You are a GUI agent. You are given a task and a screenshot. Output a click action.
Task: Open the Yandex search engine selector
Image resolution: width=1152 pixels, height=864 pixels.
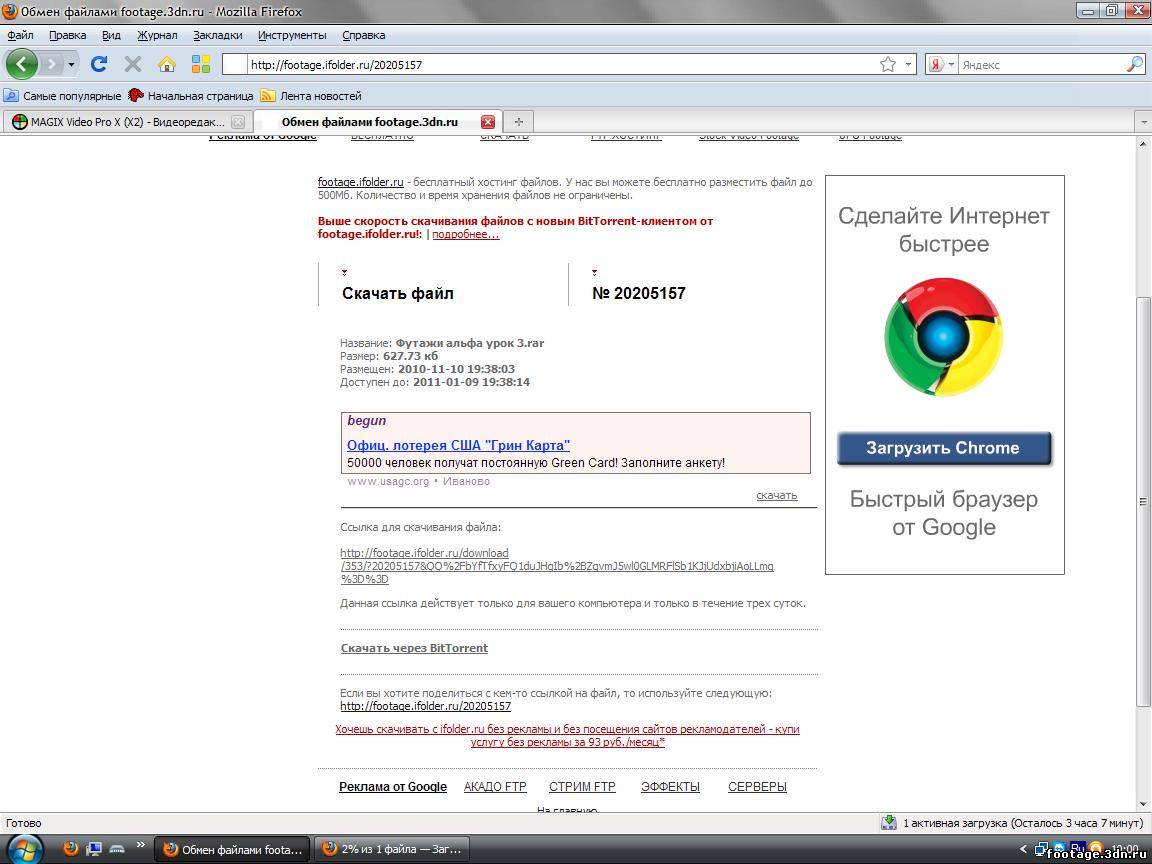click(942, 65)
